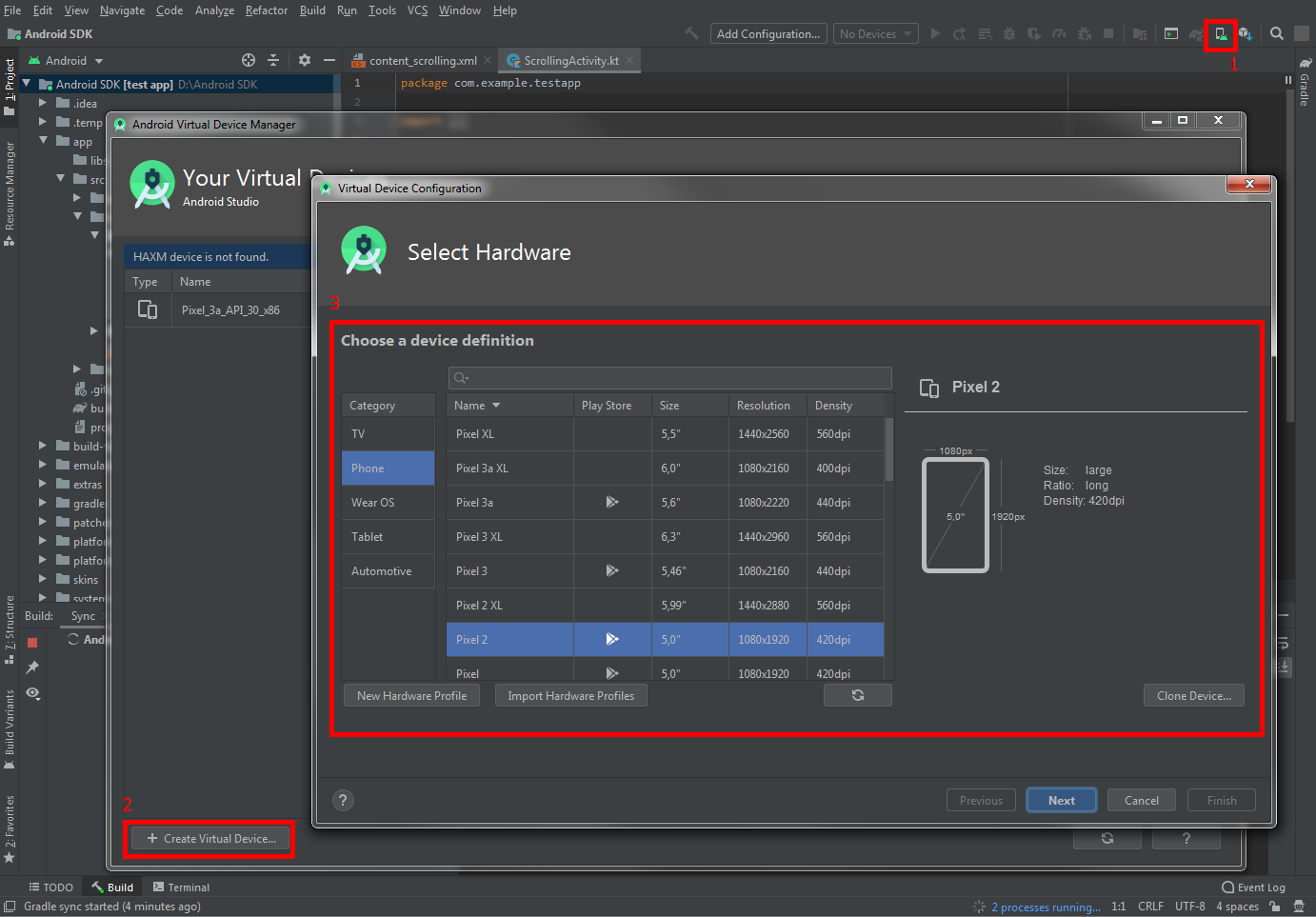Open the Android project view dropdown
The image size is (1316, 917).
[66, 60]
